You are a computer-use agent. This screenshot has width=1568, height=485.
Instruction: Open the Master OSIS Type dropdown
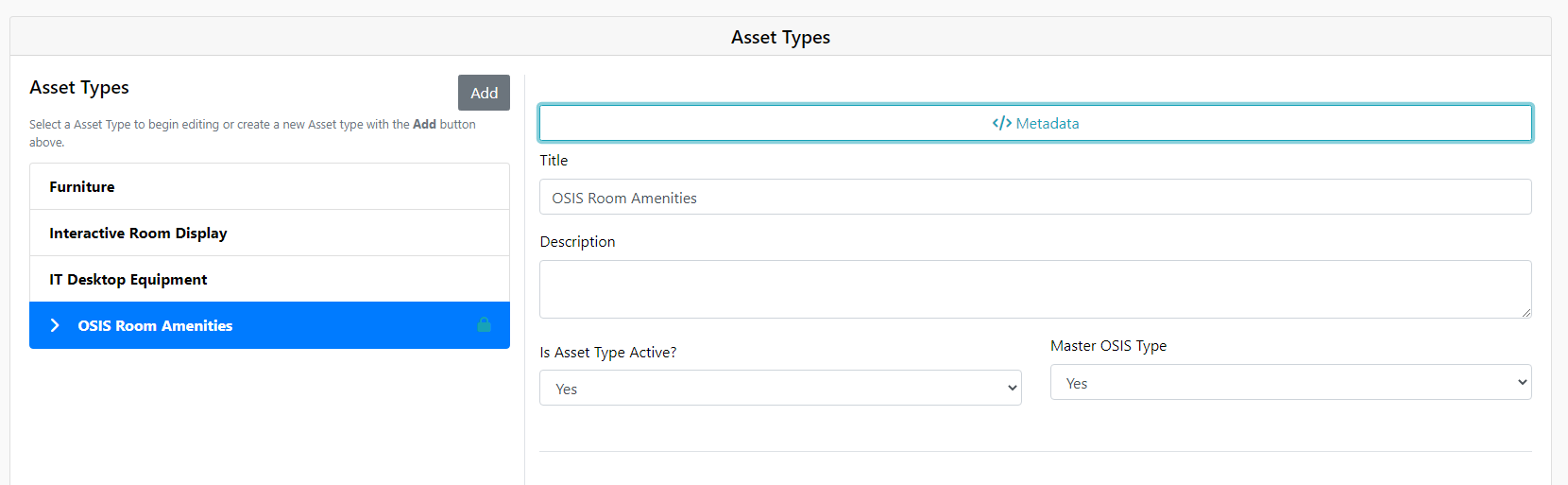pos(1290,382)
